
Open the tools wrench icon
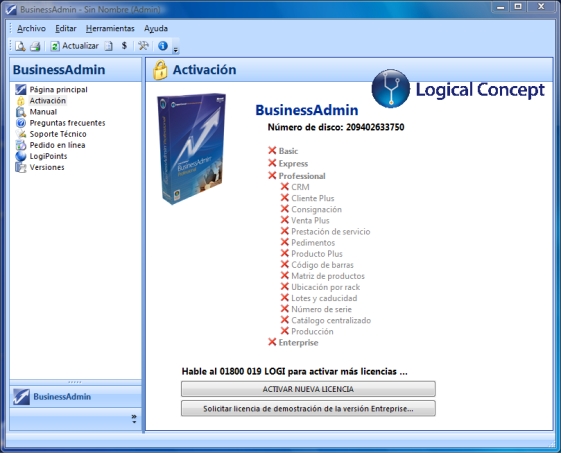coord(143,46)
